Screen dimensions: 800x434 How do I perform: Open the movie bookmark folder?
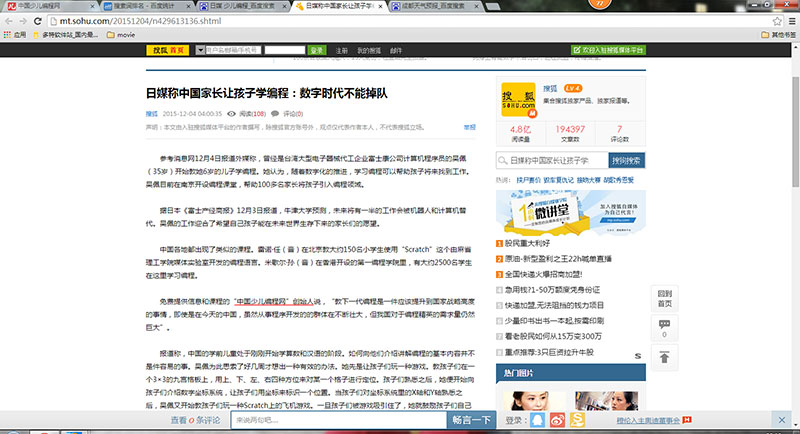[121, 35]
